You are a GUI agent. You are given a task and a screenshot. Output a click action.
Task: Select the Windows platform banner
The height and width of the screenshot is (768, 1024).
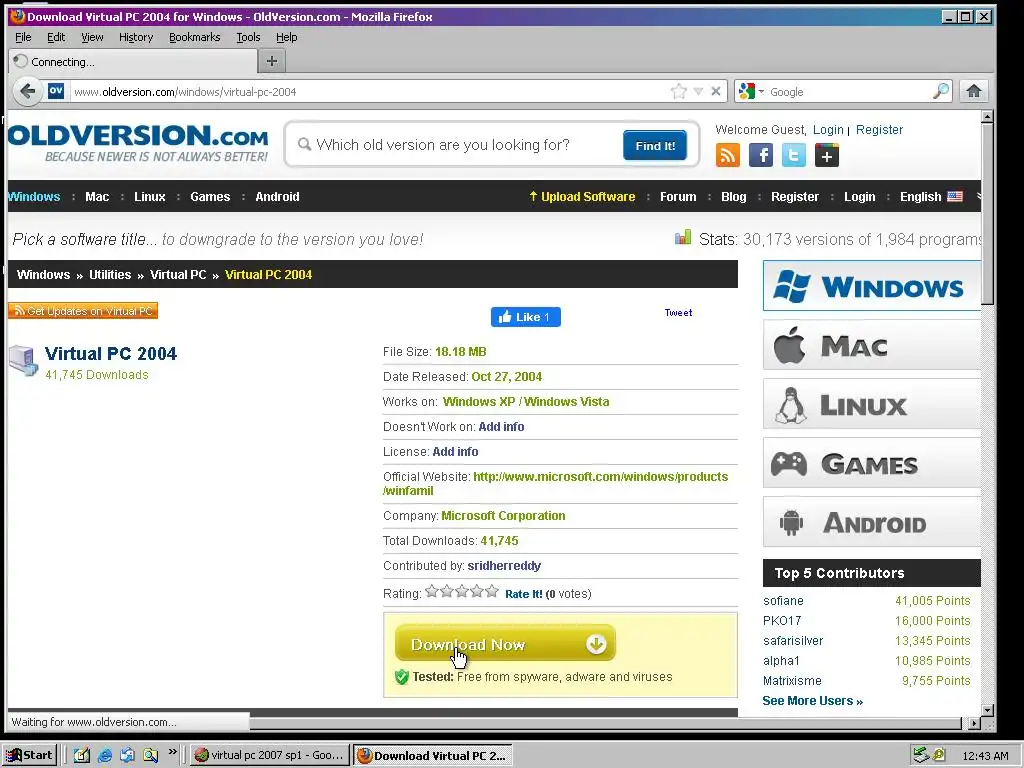[x=872, y=286]
